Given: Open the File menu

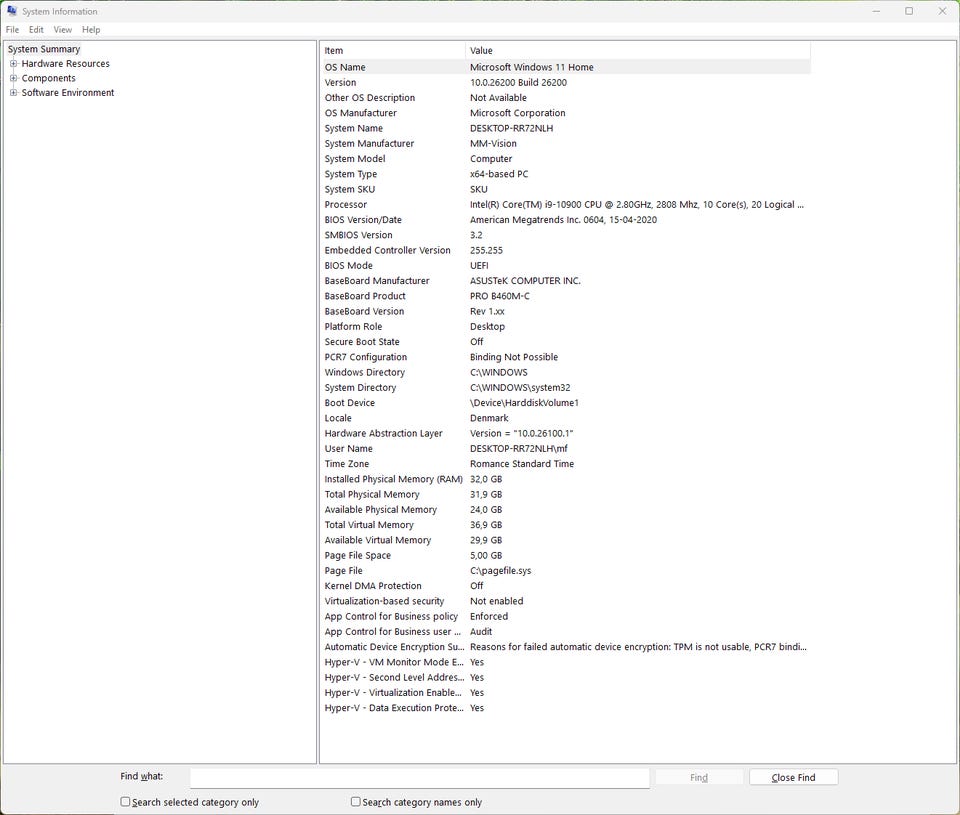Looking at the screenshot, I should 12,29.
